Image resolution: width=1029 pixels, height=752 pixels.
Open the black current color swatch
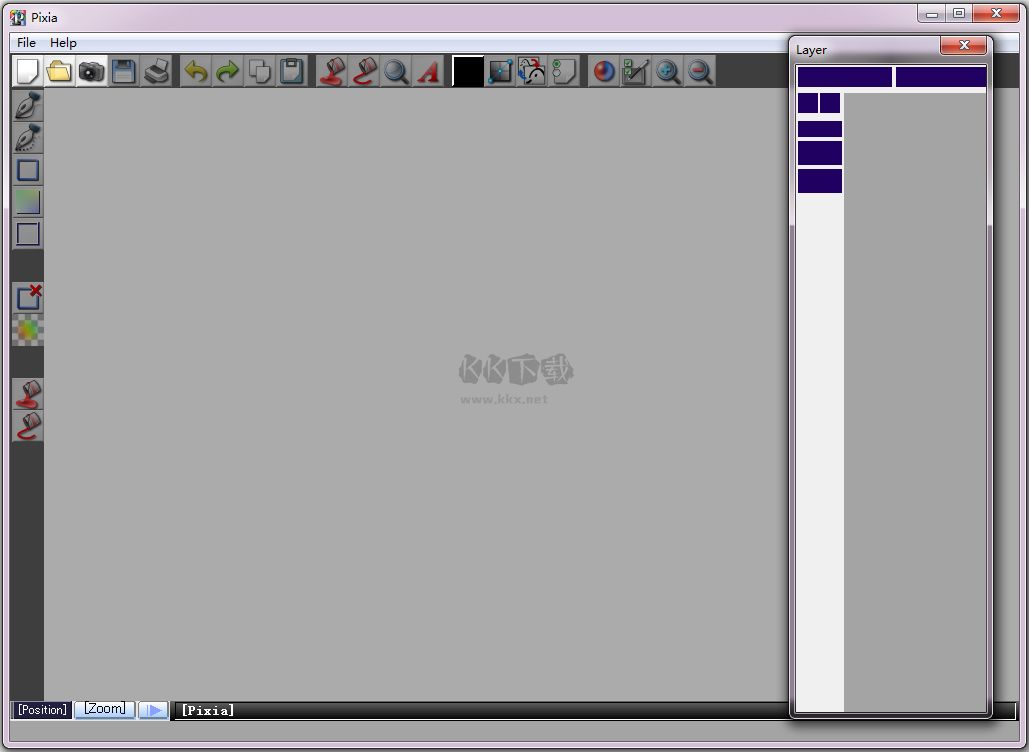pyautogui.click(x=468, y=71)
